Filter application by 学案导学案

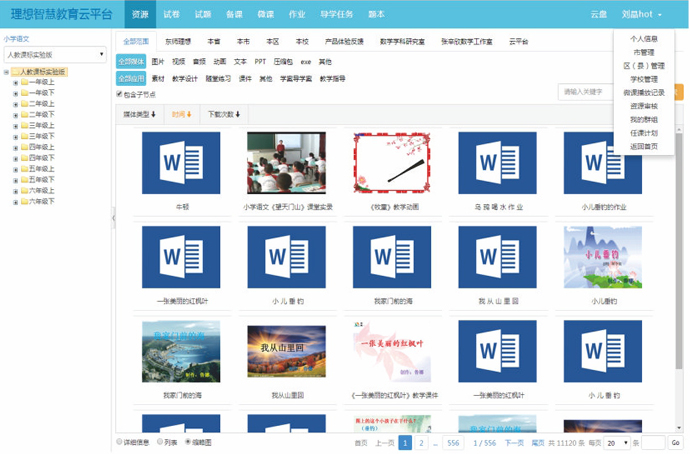296,79
